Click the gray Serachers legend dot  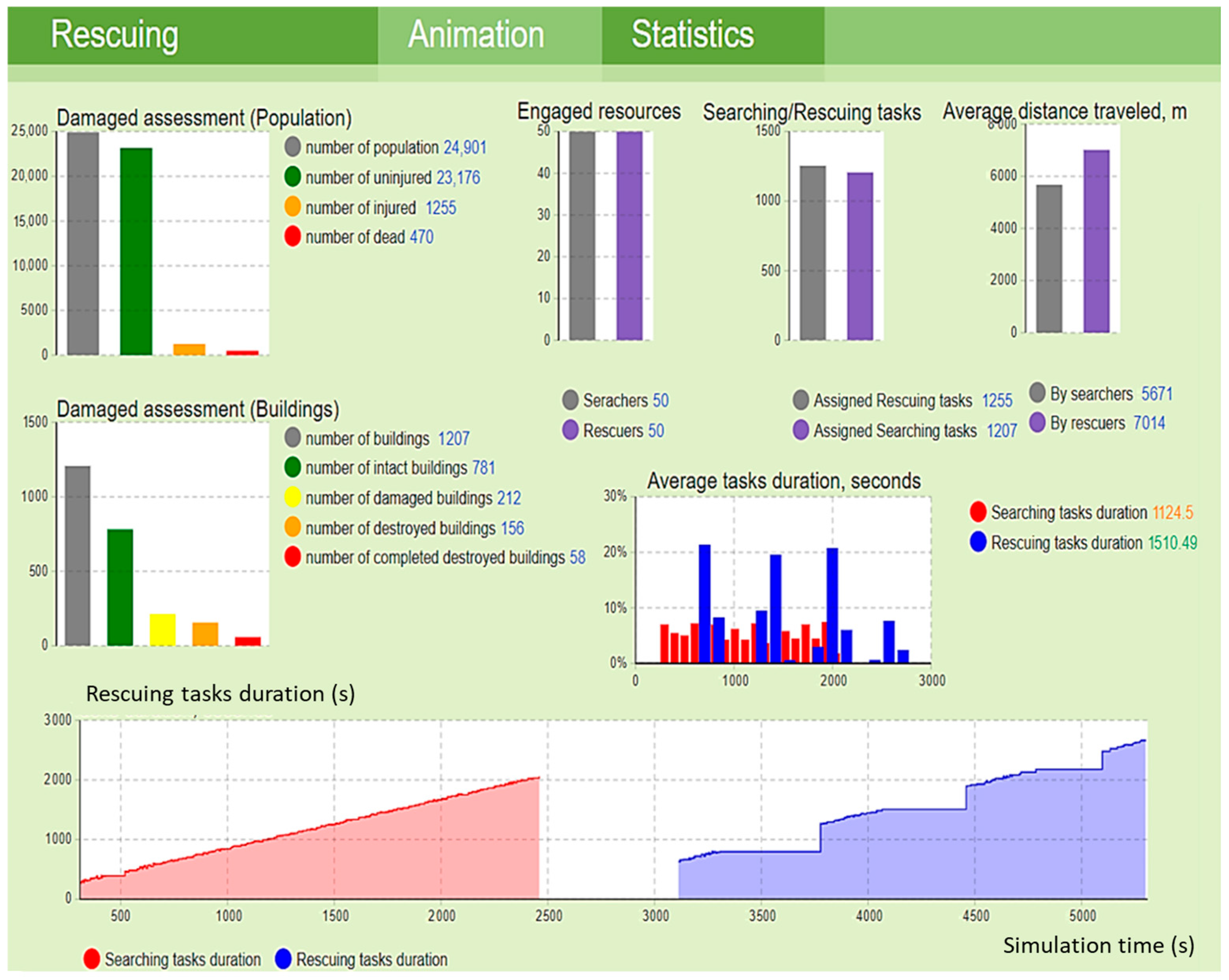570,400
